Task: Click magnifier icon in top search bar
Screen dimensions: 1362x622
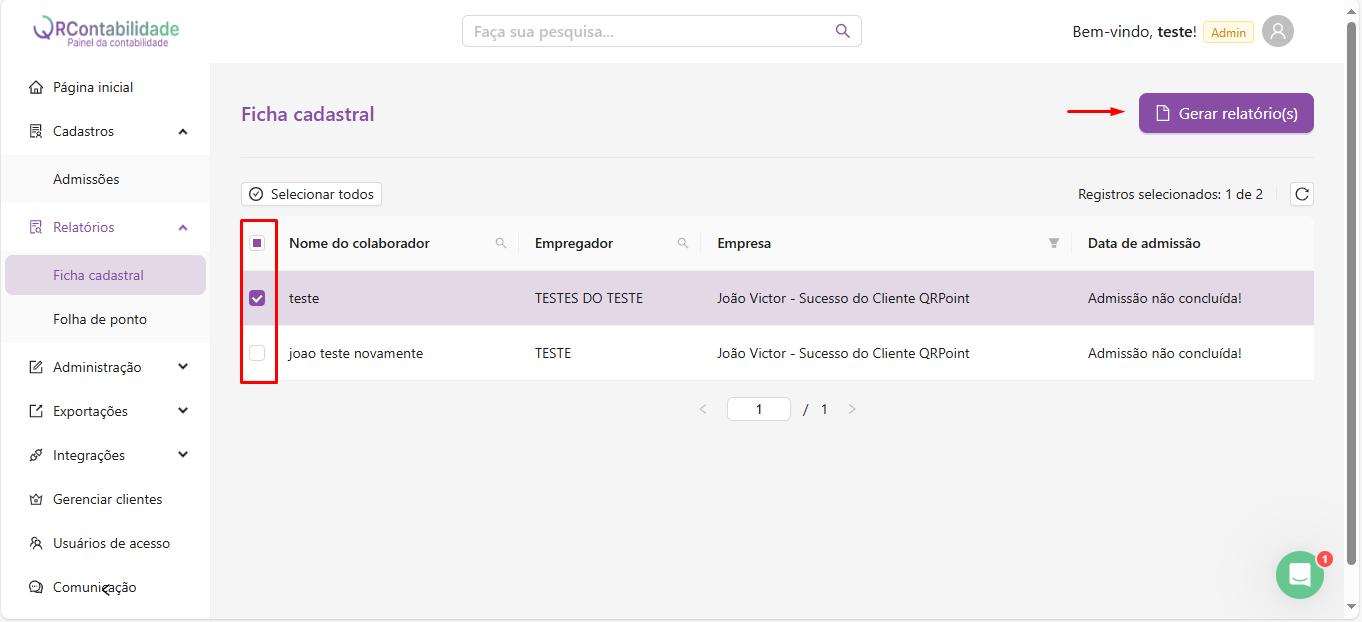Action: (842, 31)
